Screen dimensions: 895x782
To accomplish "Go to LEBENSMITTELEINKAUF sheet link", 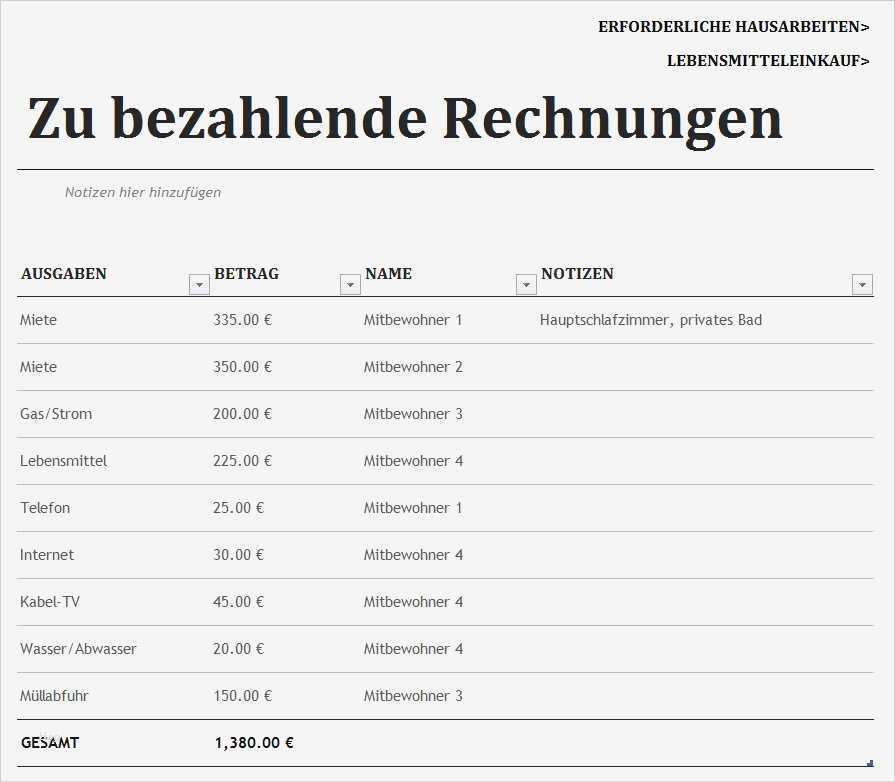I will [x=768, y=61].
